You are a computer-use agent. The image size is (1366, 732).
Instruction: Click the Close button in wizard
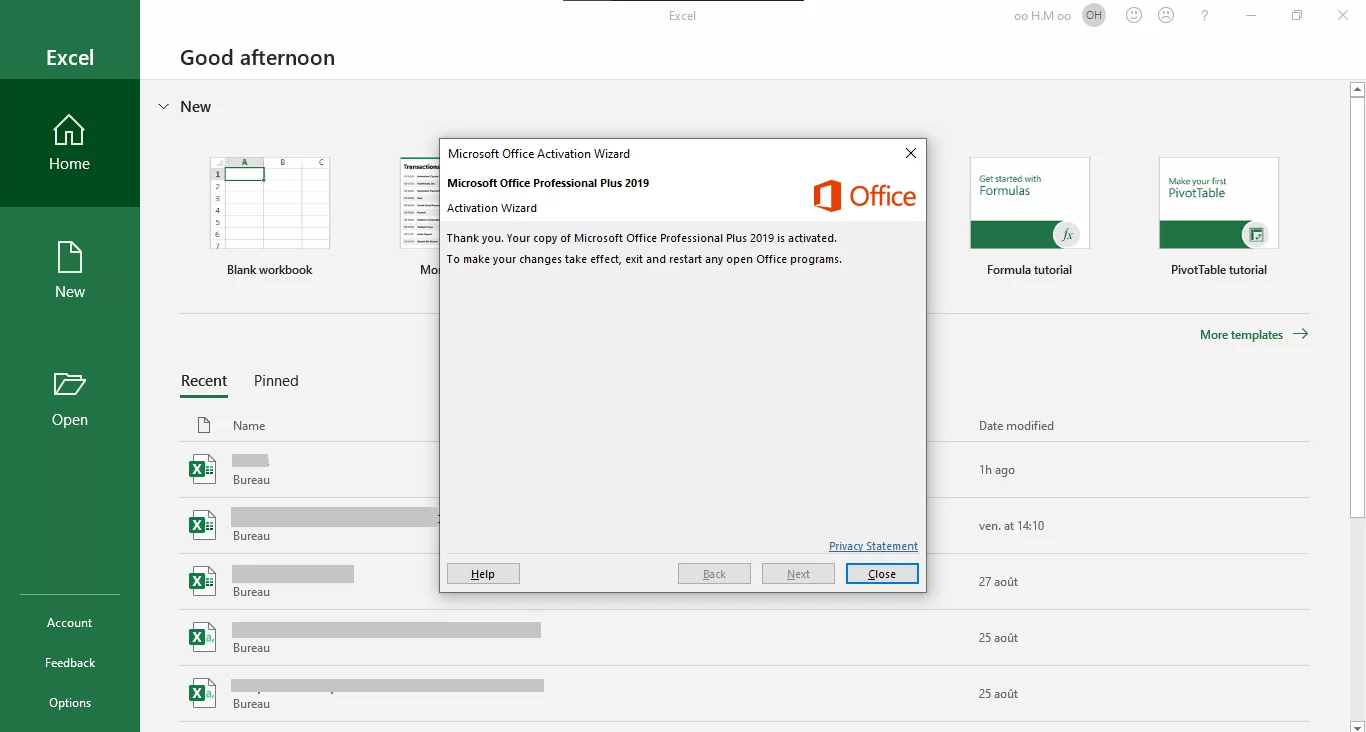point(882,574)
